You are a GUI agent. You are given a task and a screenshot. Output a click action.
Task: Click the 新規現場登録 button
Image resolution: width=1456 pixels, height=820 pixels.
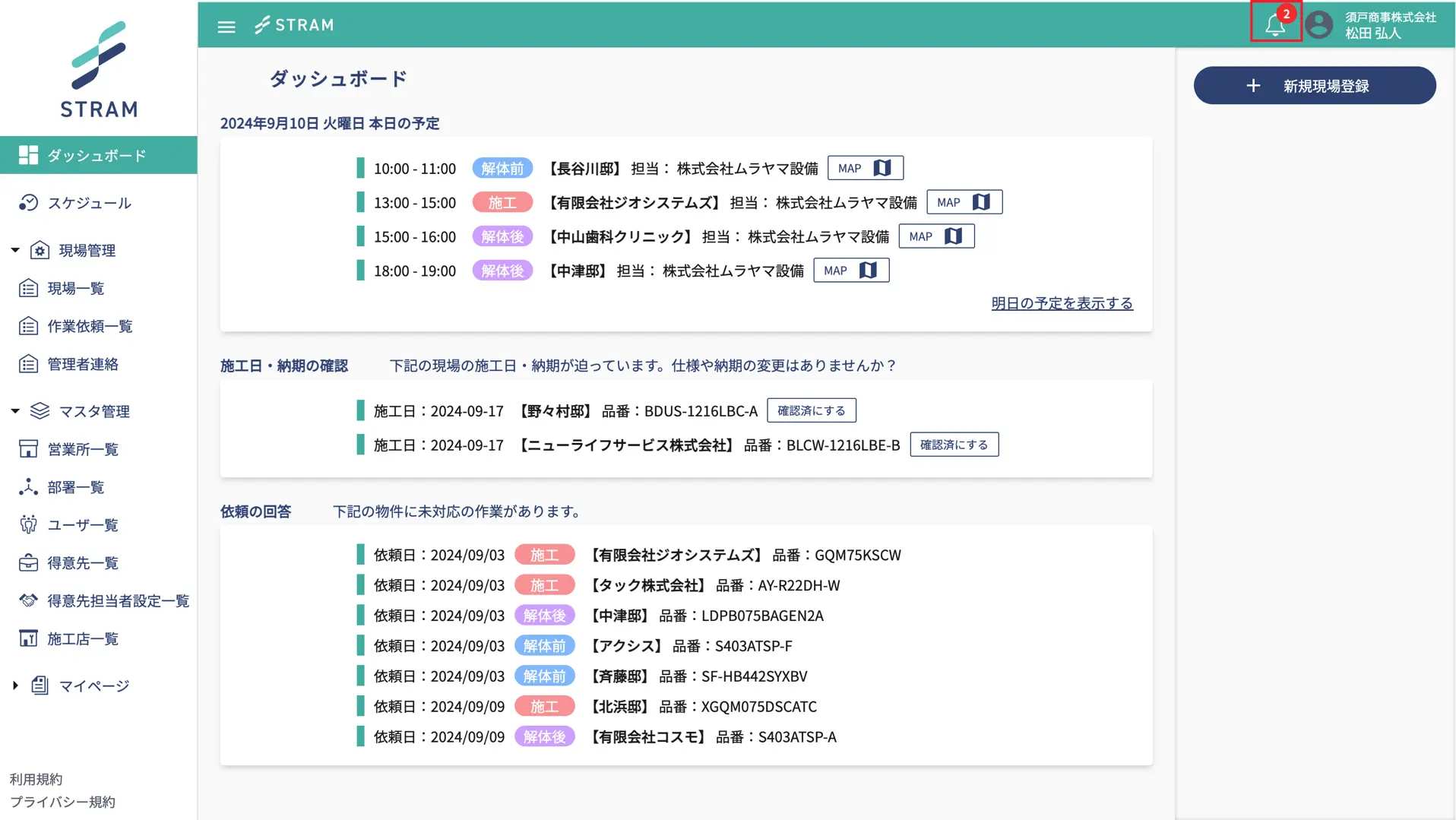click(x=1314, y=86)
